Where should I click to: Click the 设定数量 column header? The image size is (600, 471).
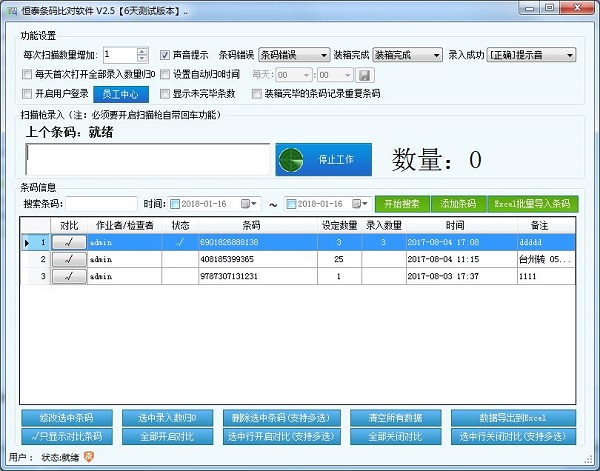click(340, 226)
